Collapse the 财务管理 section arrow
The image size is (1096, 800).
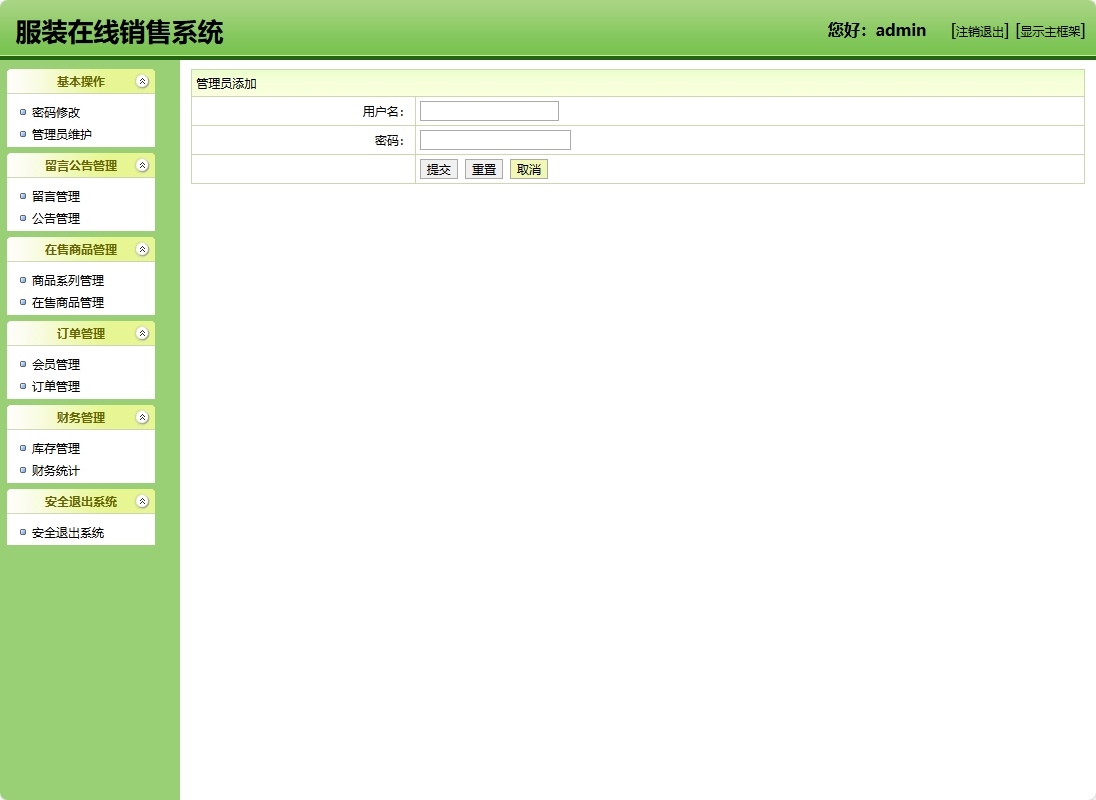pyautogui.click(x=142, y=417)
